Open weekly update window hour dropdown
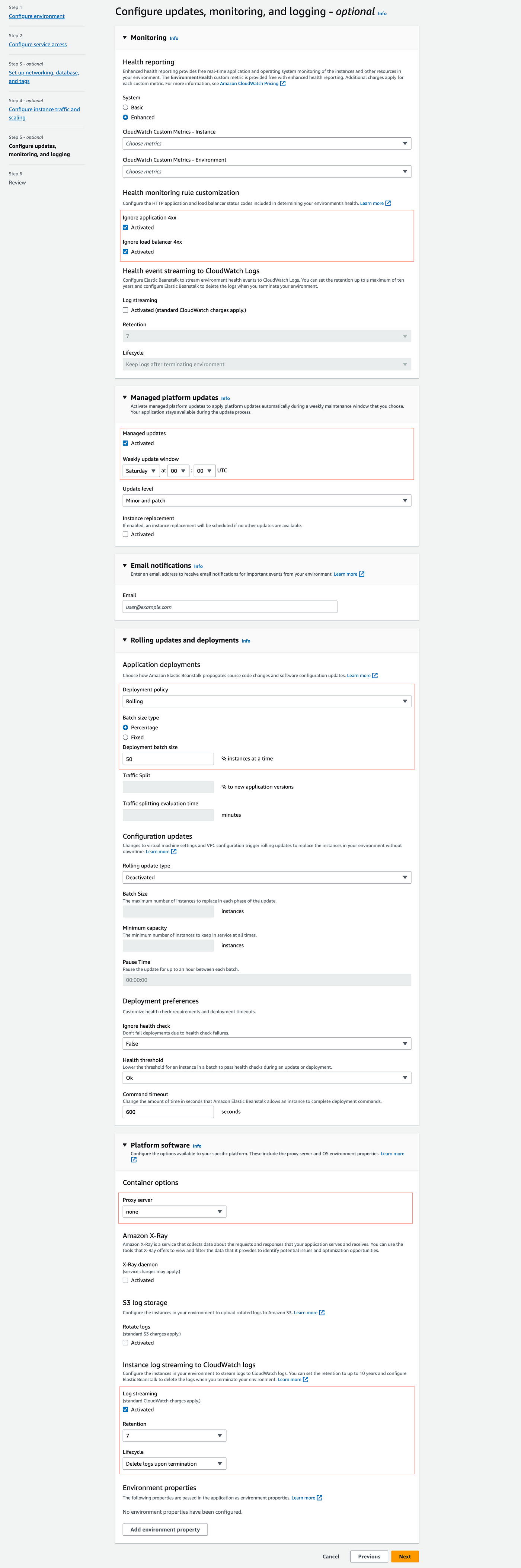The width and height of the screenshot is (521, 1568). click(178, 471)
